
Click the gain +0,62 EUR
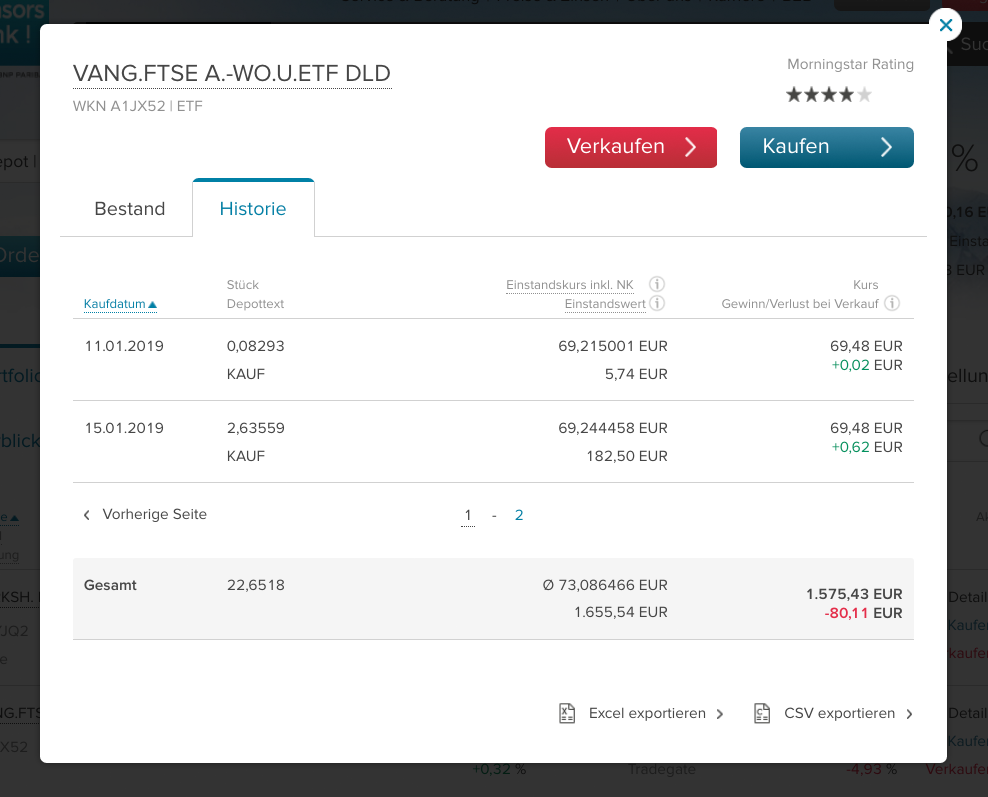tap(867, 447)
